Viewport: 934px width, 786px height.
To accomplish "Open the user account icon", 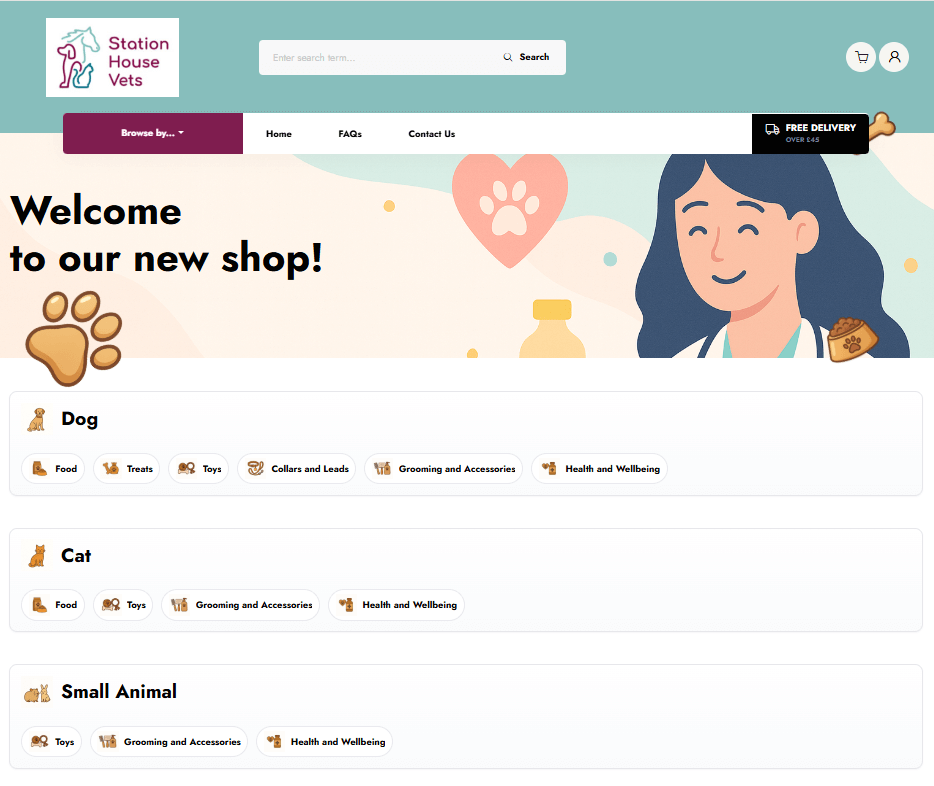I will pos(894,57).
